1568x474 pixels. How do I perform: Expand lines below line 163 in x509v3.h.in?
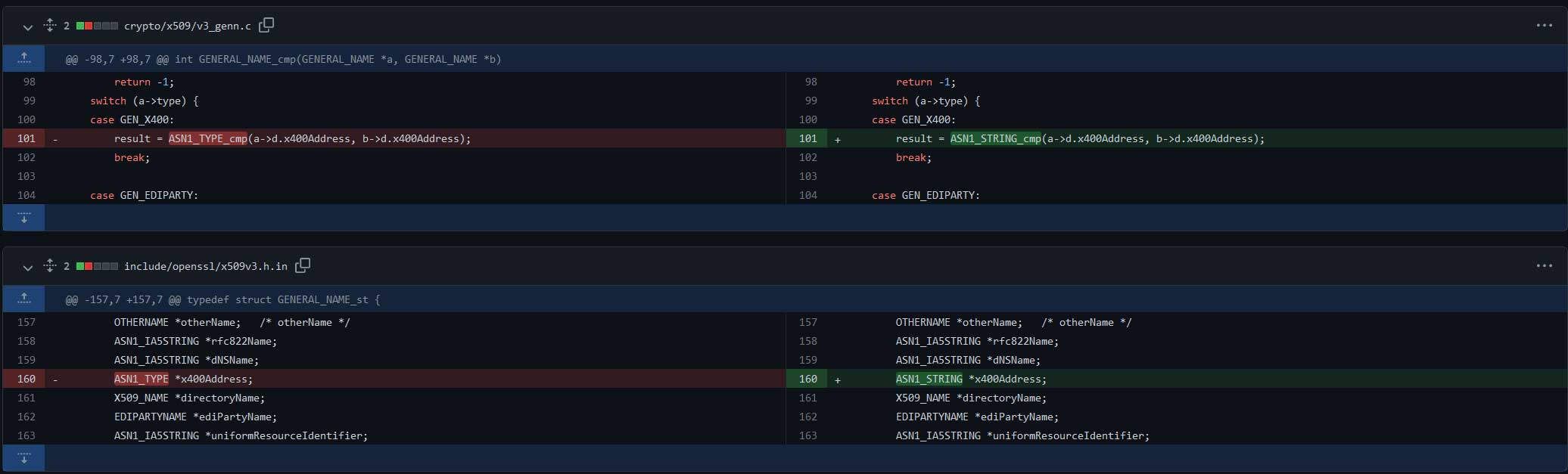coord(24,458)
